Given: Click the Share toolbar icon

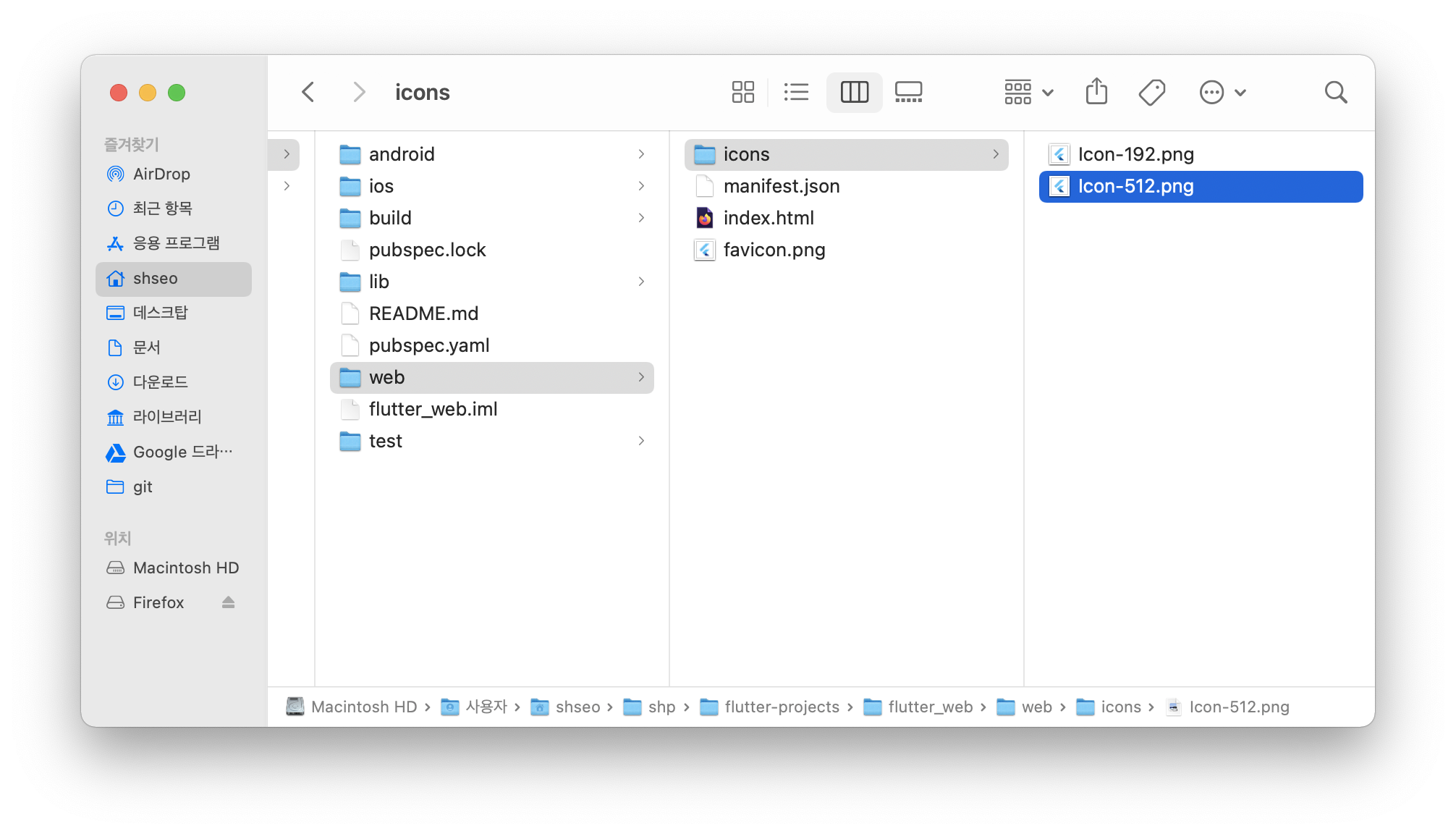Looking at the screenshot, I should 1096,92.
